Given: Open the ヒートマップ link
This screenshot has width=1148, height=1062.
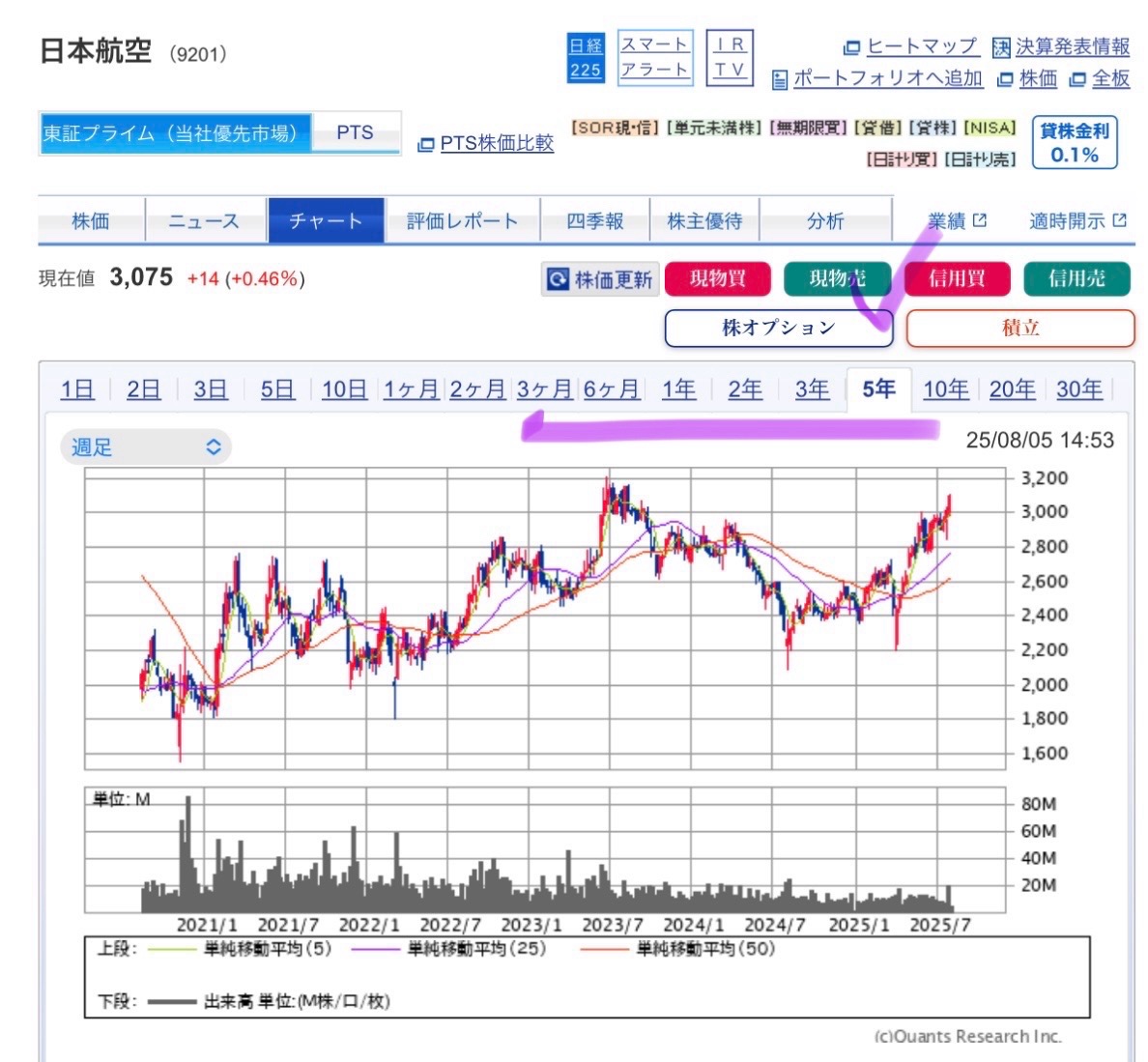Looking at the screenshot, I should [x=911, y=46].
